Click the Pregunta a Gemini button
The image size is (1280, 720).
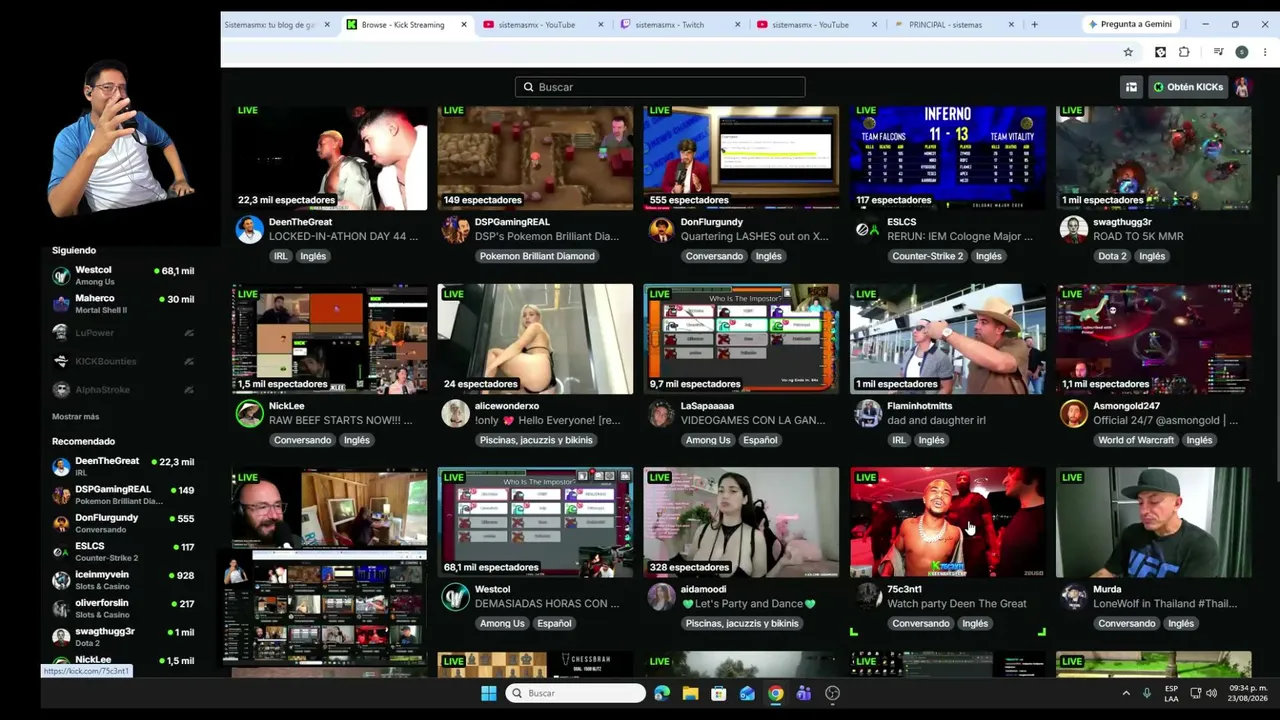[x=1130, y=24]
